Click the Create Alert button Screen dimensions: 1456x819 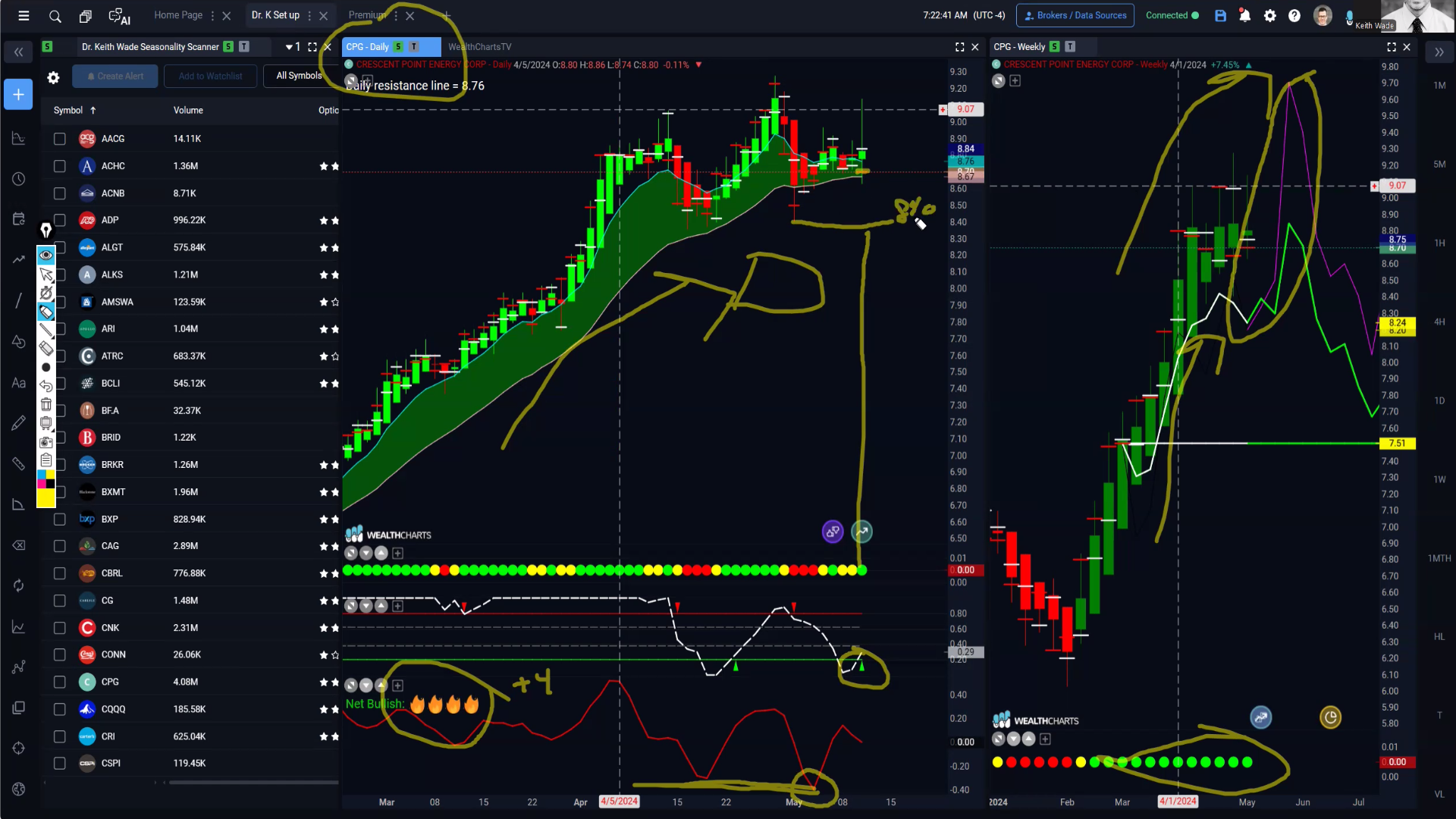(115, 76)
